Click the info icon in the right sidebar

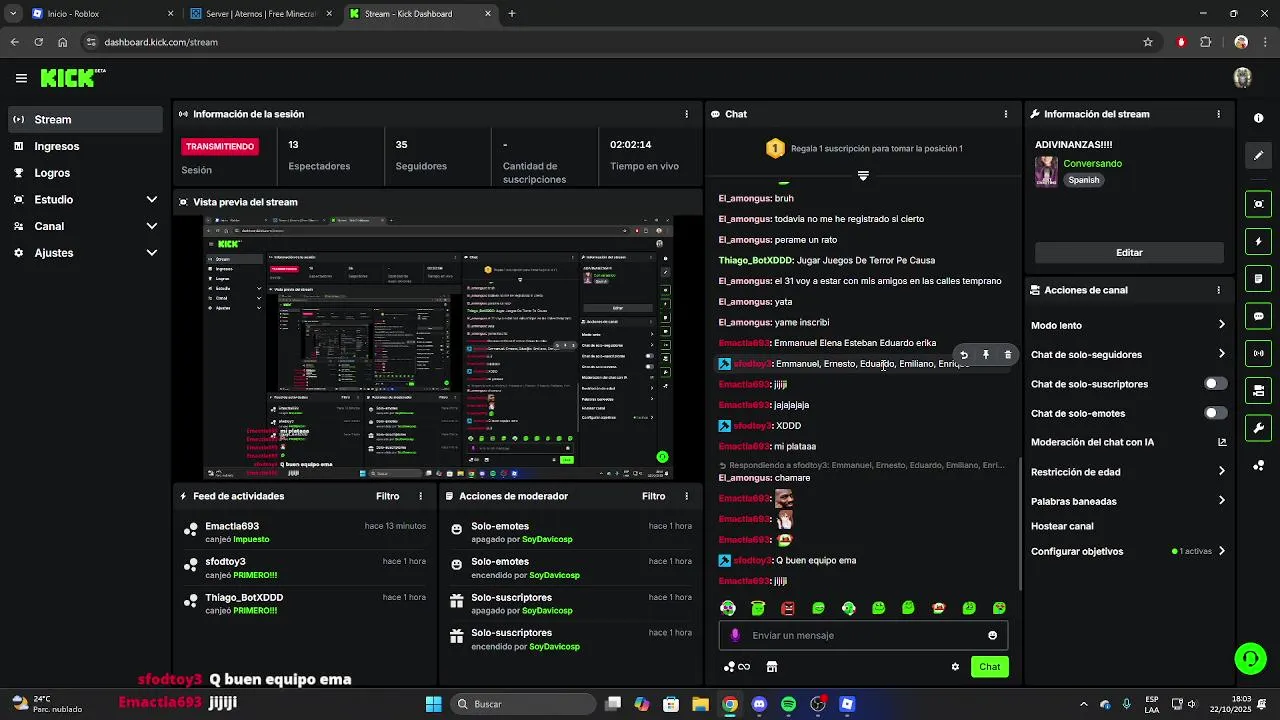tap(1258, 118)
